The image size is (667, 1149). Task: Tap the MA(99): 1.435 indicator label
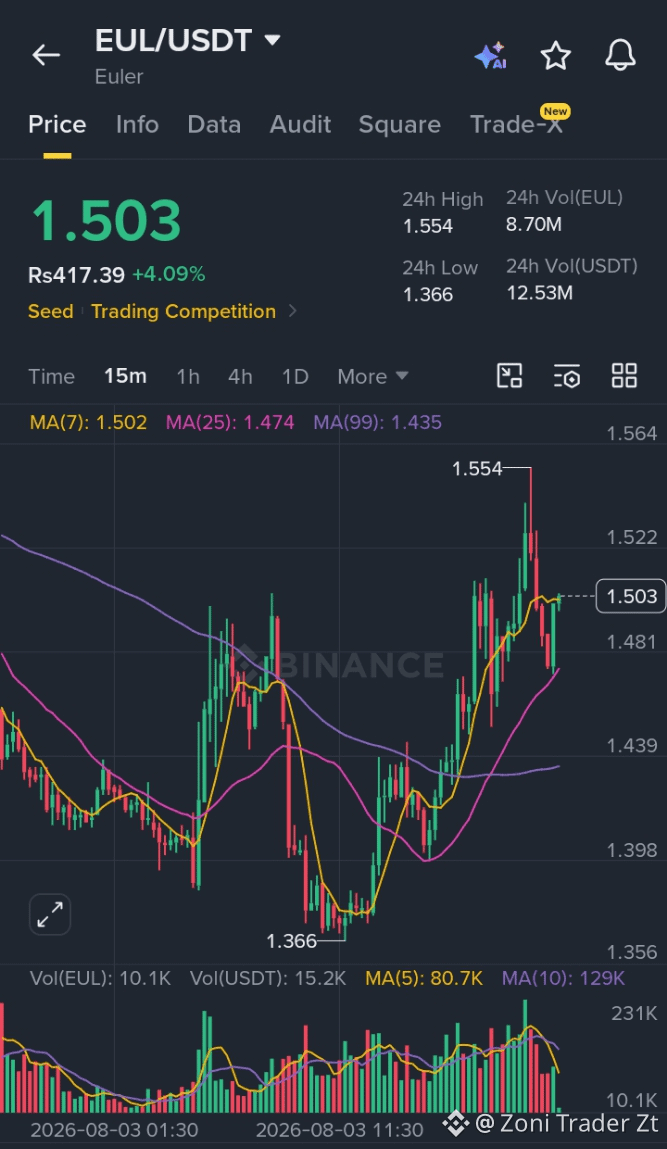[377, 422]
